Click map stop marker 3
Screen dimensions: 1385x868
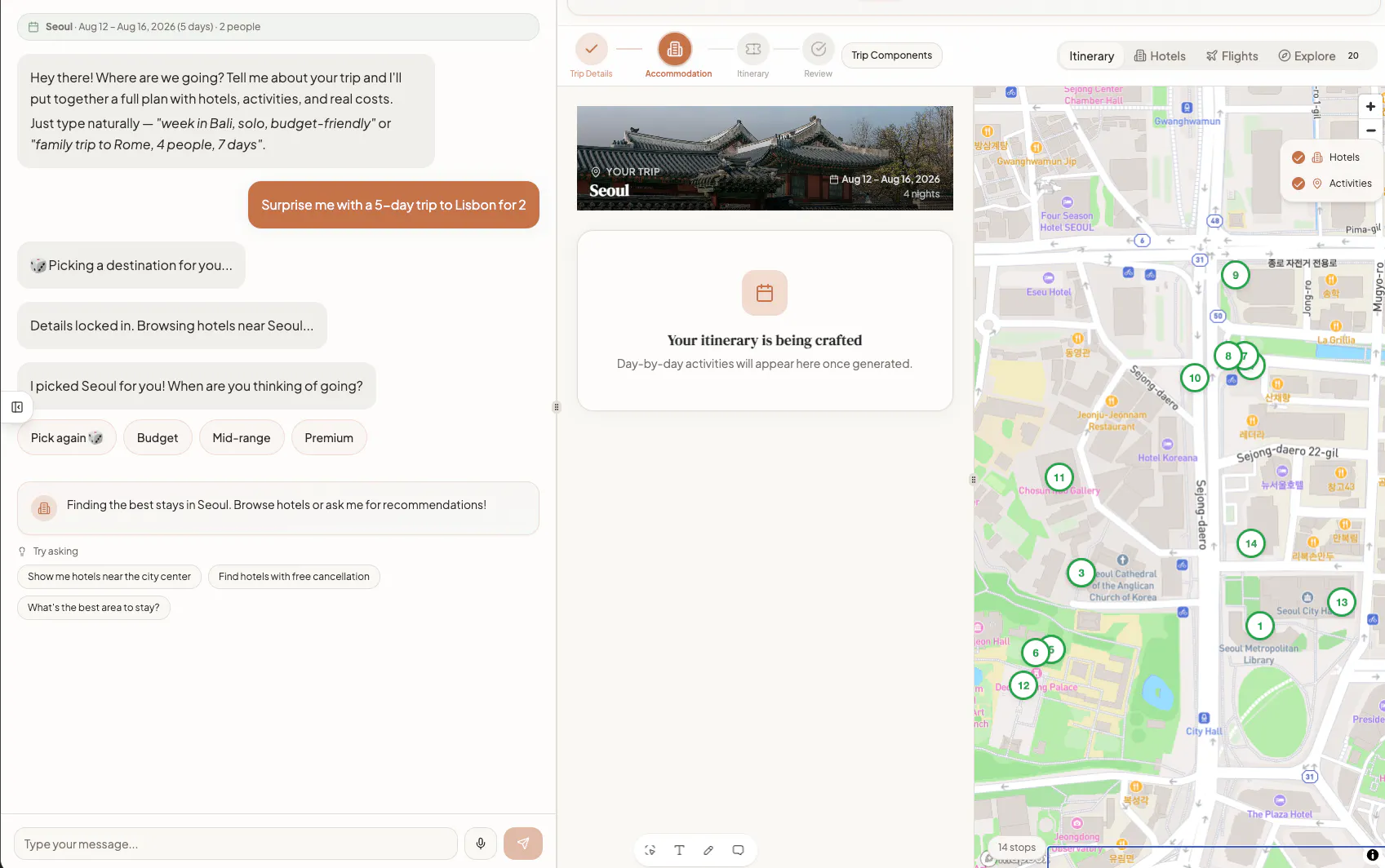click(1081, 573)
